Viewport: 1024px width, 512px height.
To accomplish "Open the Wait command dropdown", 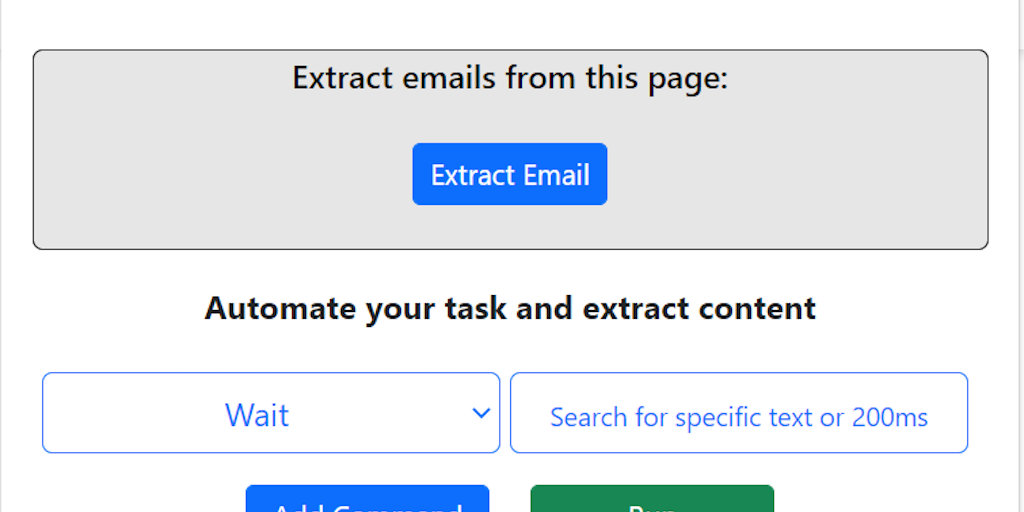I will click(x=270, y=413).
